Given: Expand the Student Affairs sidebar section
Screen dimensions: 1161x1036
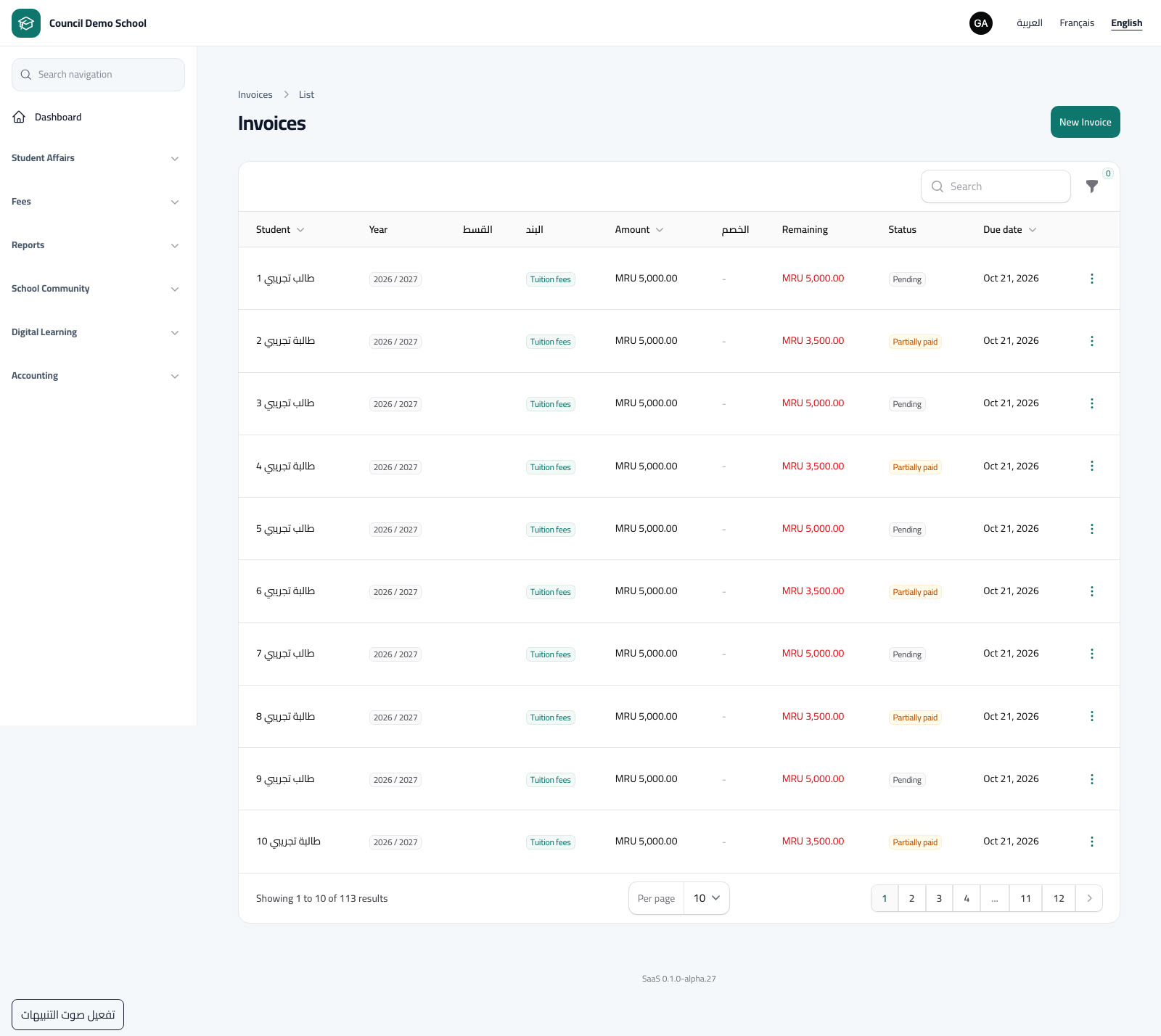Looking at the screenshot, I should click(95, 158).
